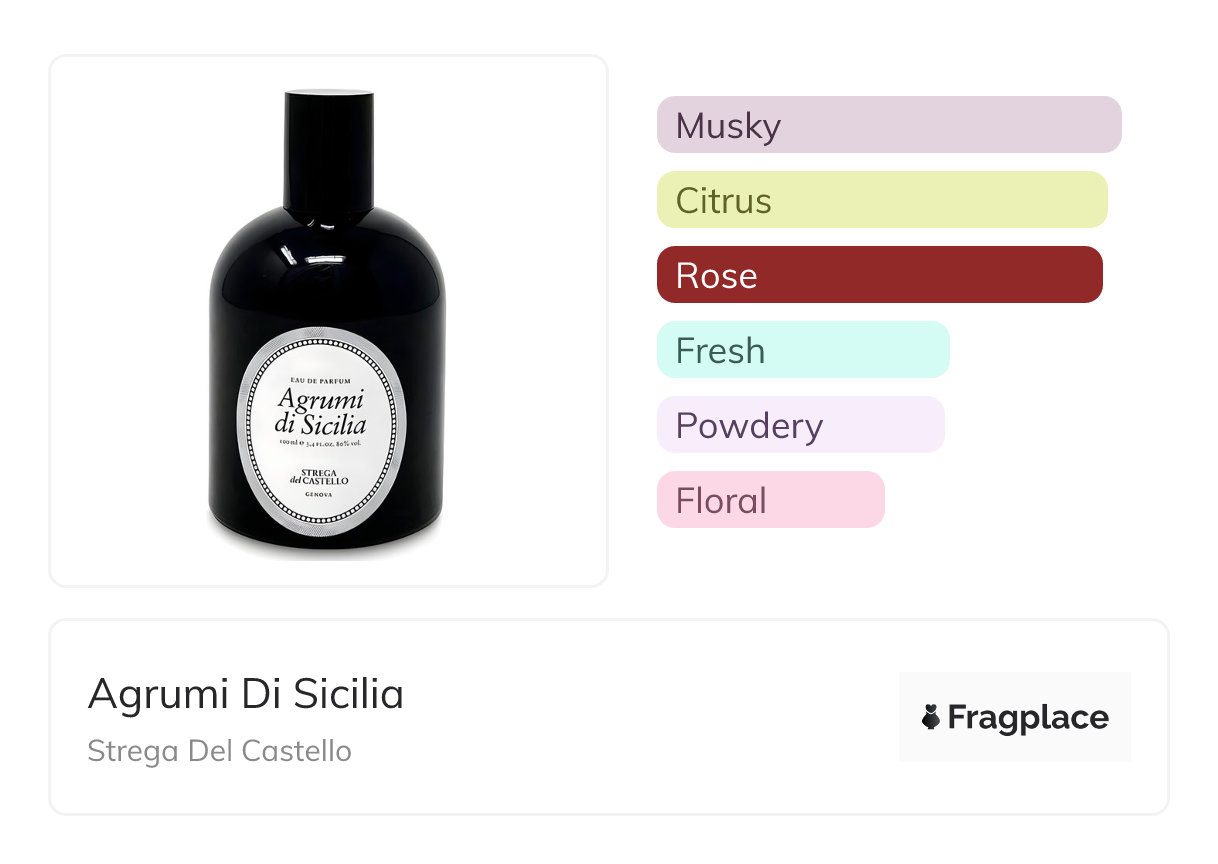Open the Strega Del Castello brand subtitle
1218x864 pixels.
219,751
